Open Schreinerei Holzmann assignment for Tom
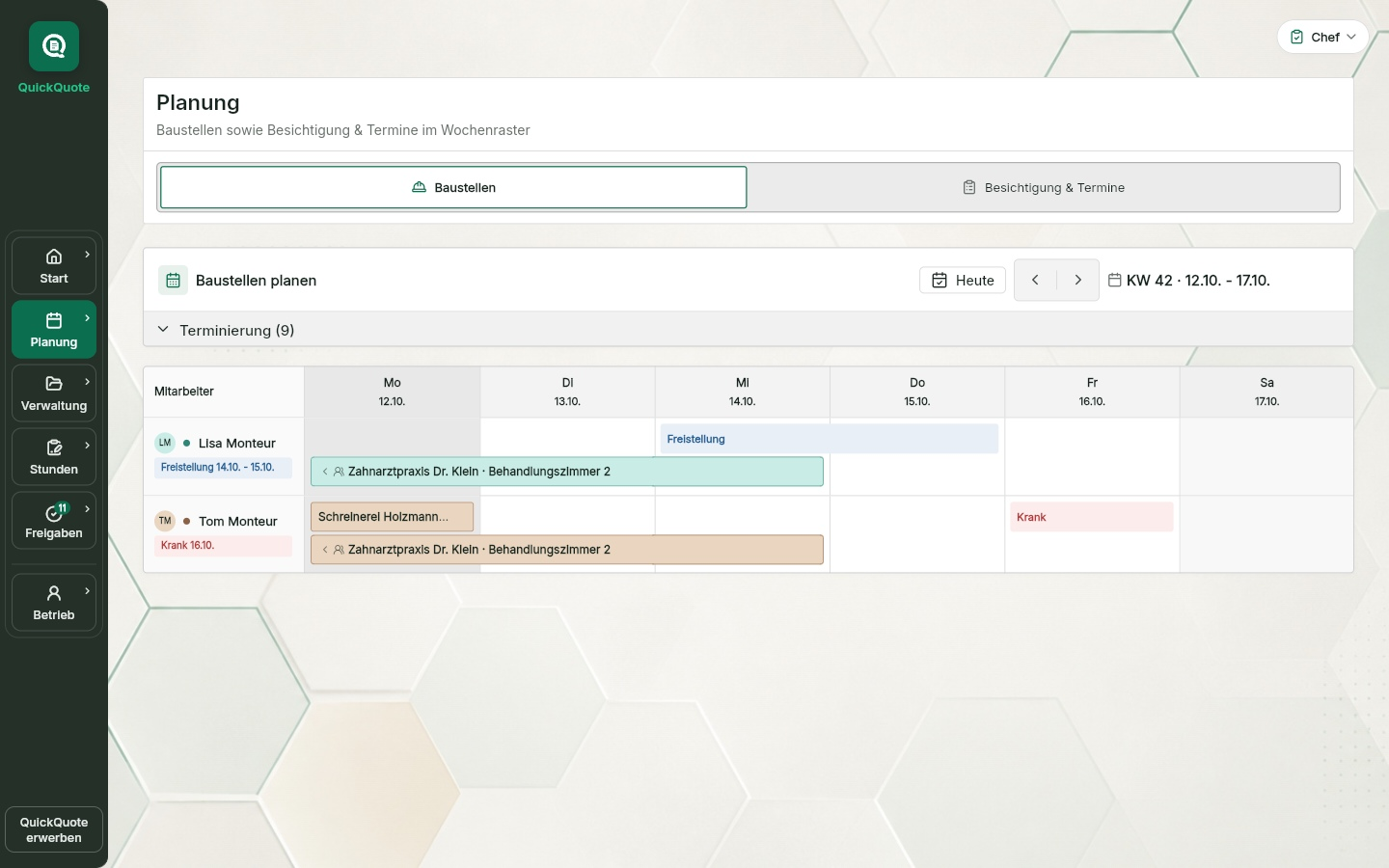 pos(392,517)
